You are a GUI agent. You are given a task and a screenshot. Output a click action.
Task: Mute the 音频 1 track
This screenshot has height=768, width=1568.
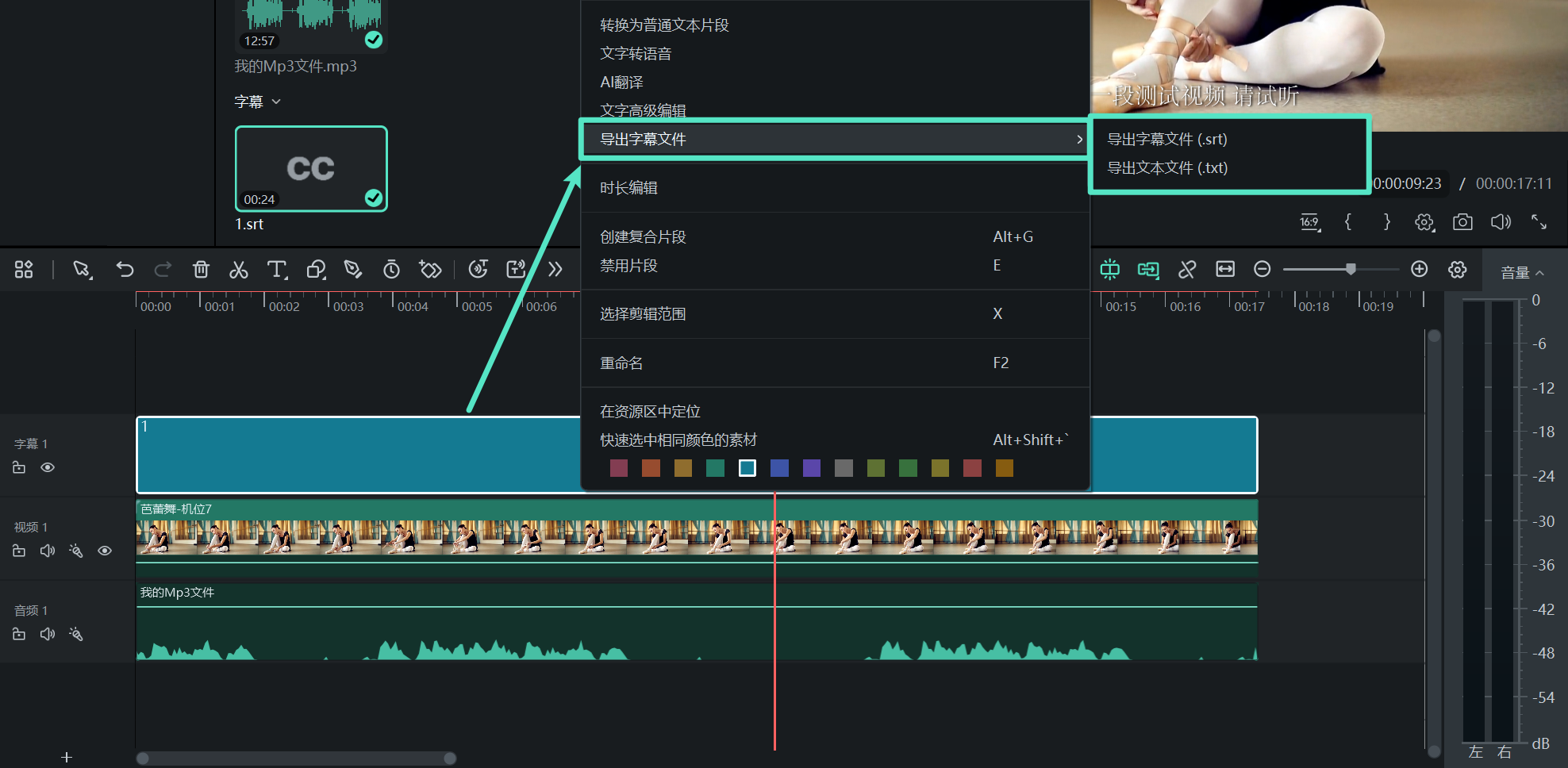pyautogui.click(x=48, y=634)
